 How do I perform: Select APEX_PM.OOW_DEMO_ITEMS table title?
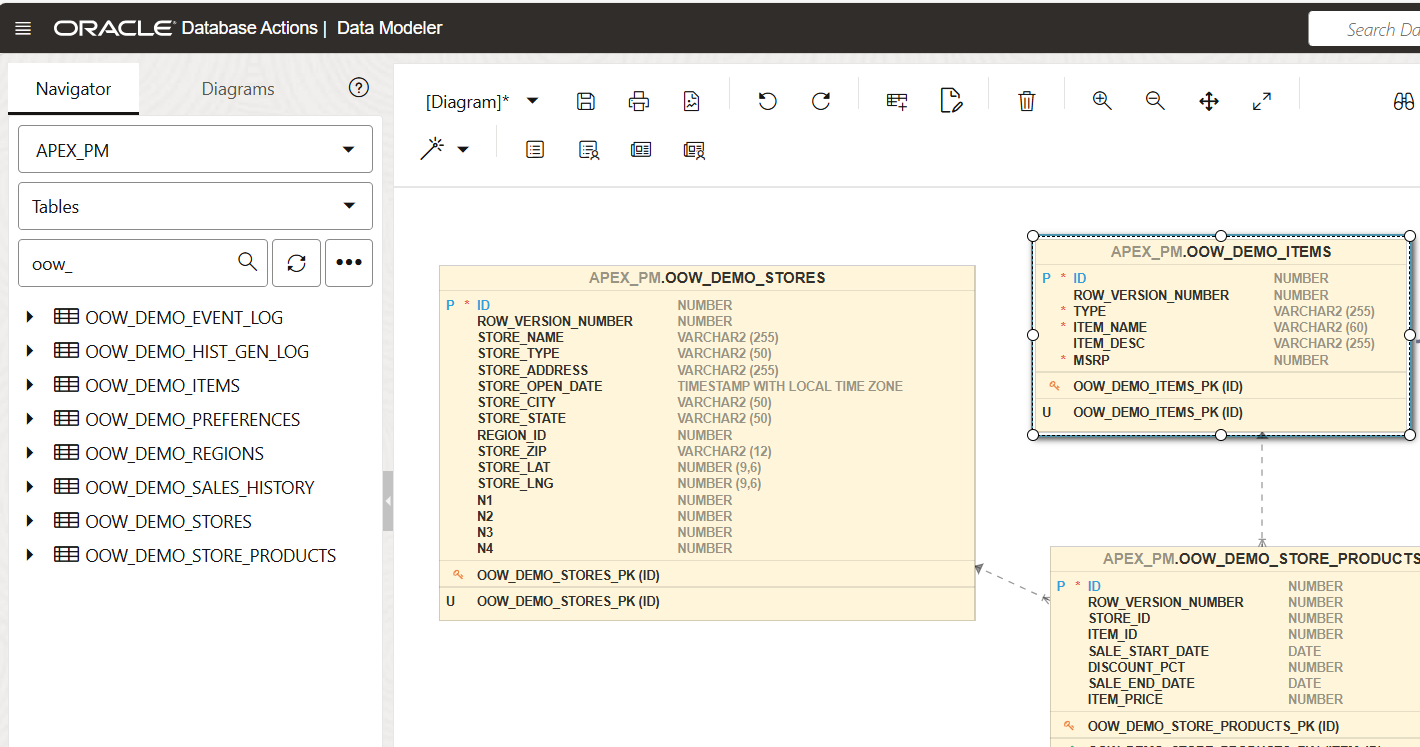[x=1221, y=252]
